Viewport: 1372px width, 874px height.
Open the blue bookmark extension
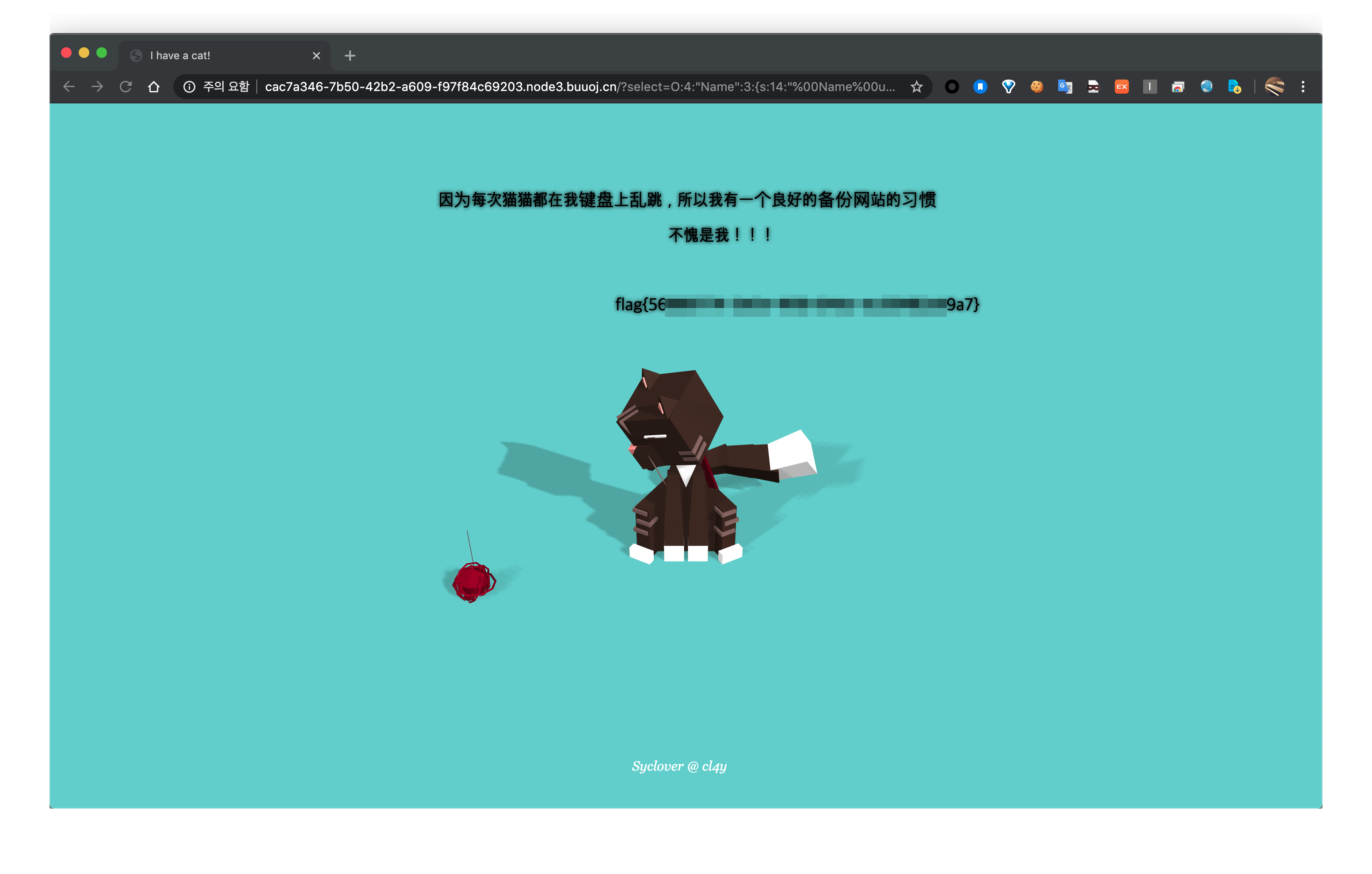coord(980,87)
